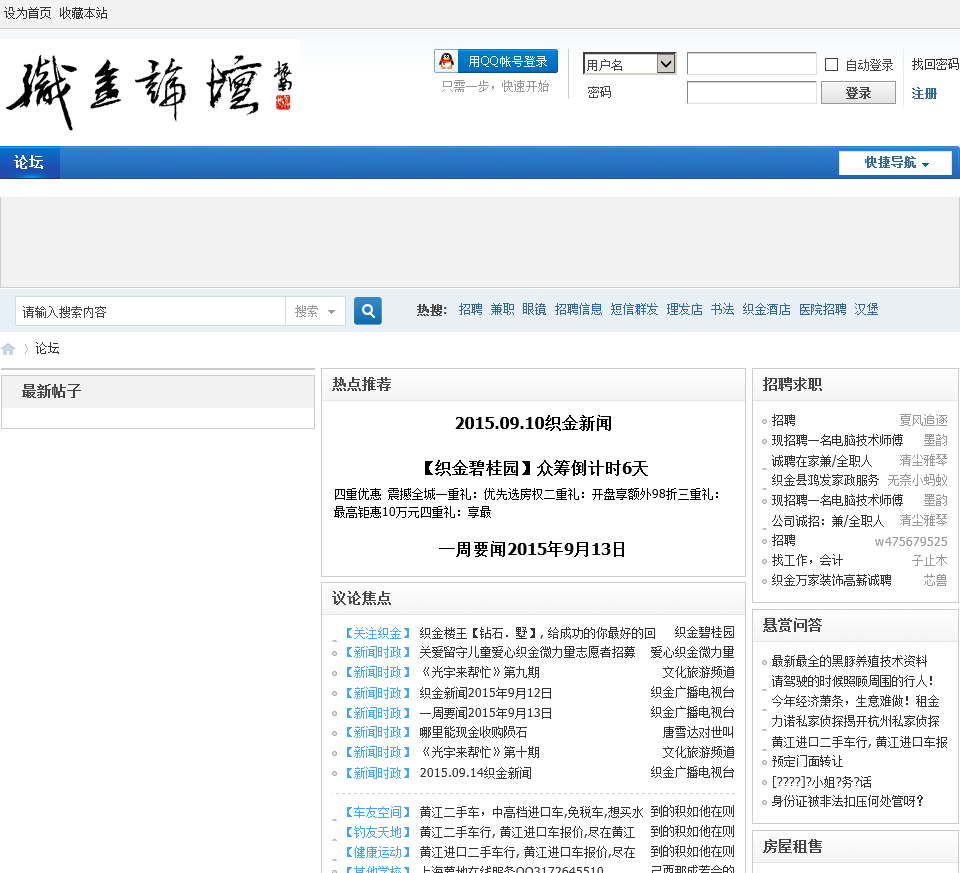Open post 织金新闻2015年9月12日
This screenshot has width=960, height=873.
tap(486, 693)
